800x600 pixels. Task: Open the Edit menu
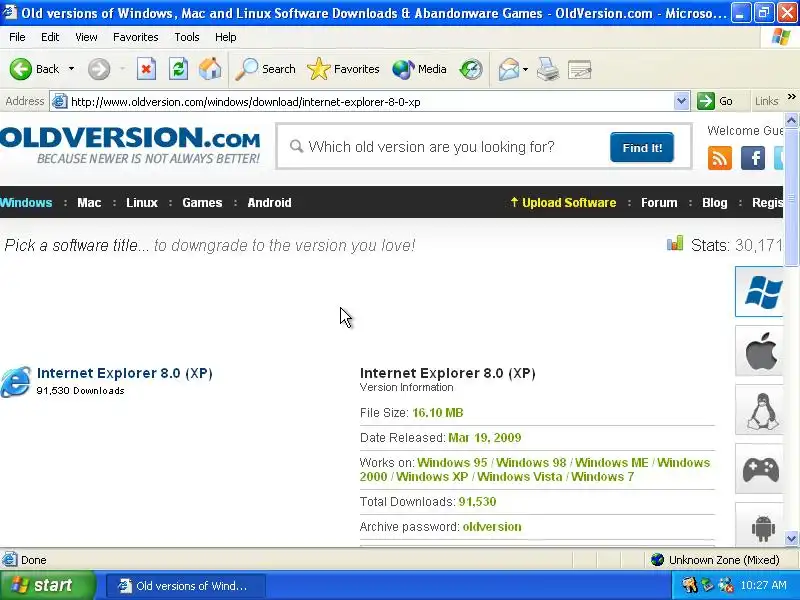(x=50, y=37)
